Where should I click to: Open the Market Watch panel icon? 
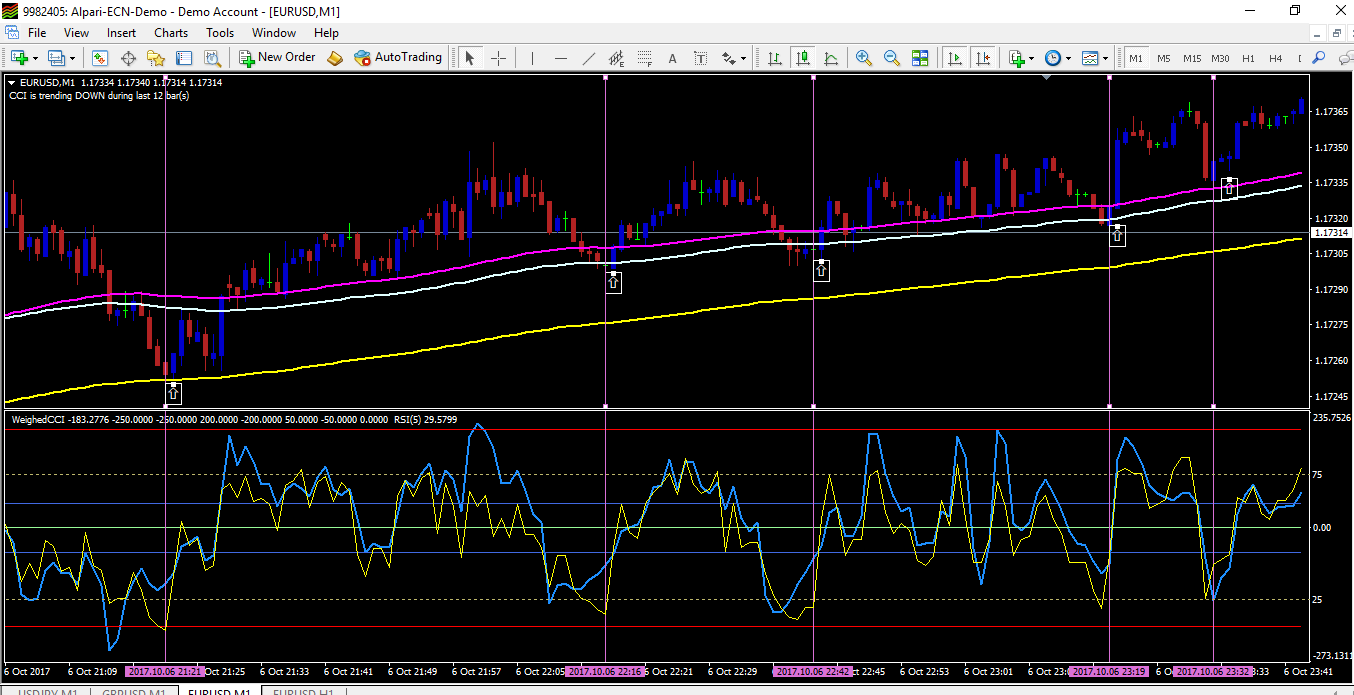[100, 58]
